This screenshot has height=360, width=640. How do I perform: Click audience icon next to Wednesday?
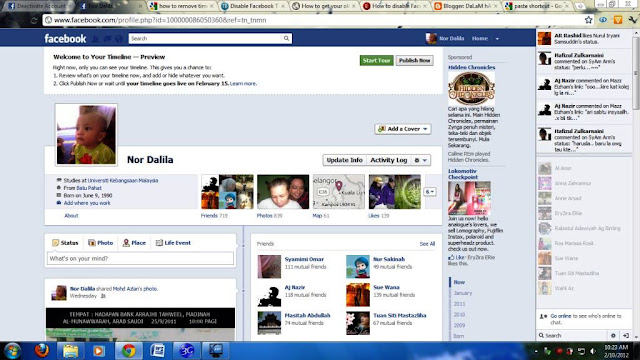[103, 296]
